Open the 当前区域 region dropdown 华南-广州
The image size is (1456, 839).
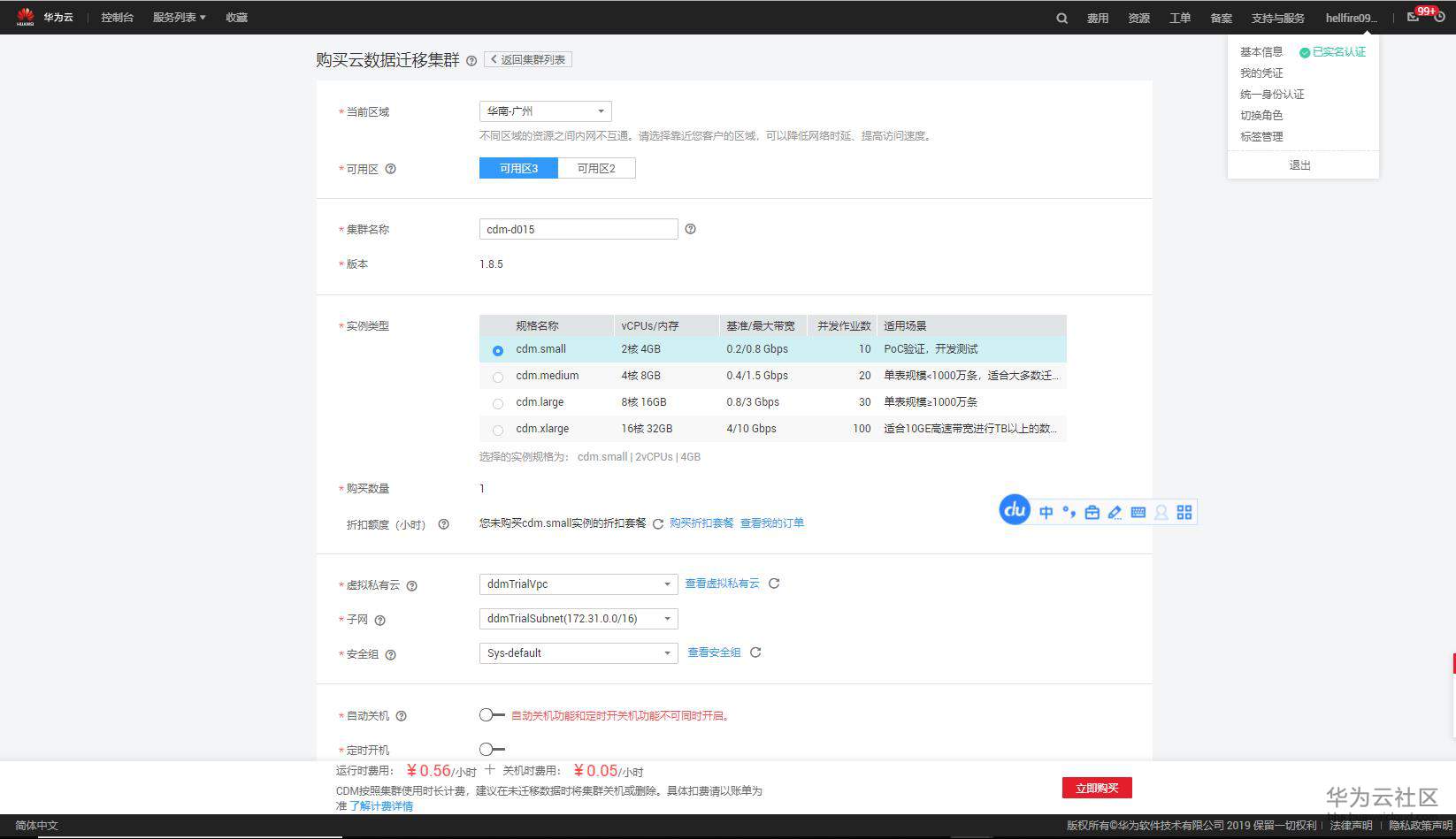[545, 111]
